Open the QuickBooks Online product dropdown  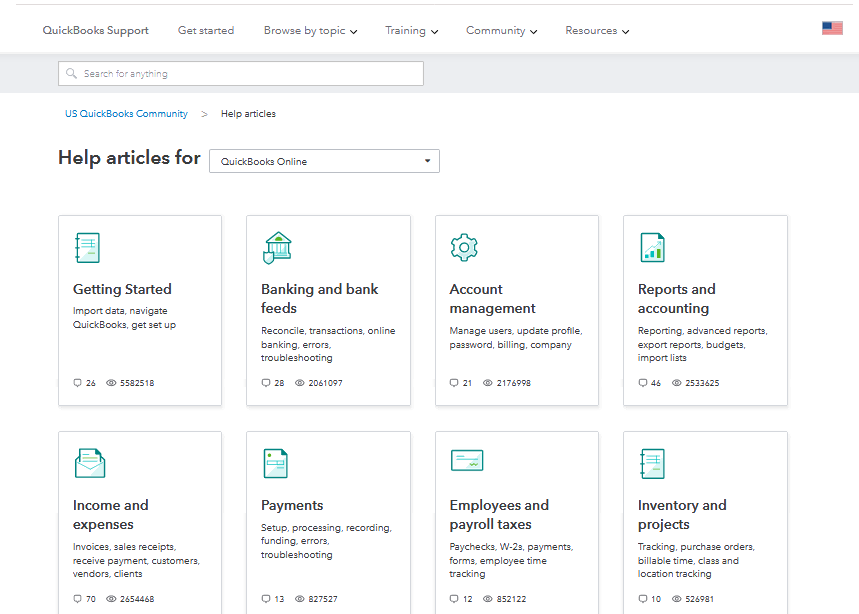(324, 161)
